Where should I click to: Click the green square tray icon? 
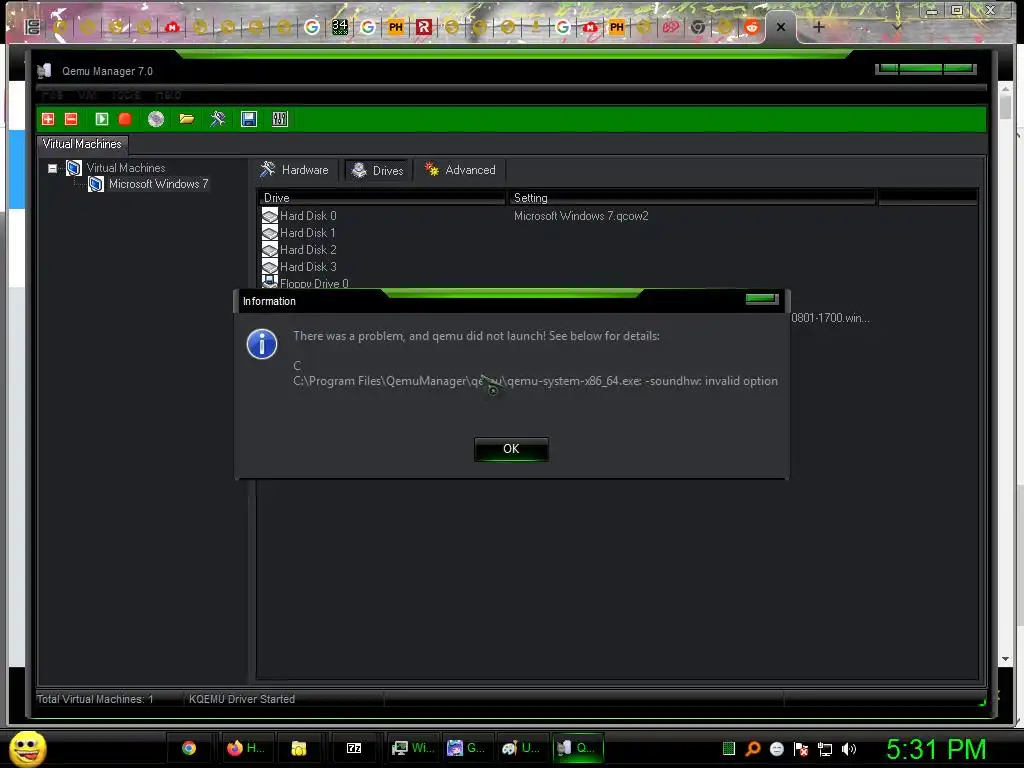click(x=729, y=749)
